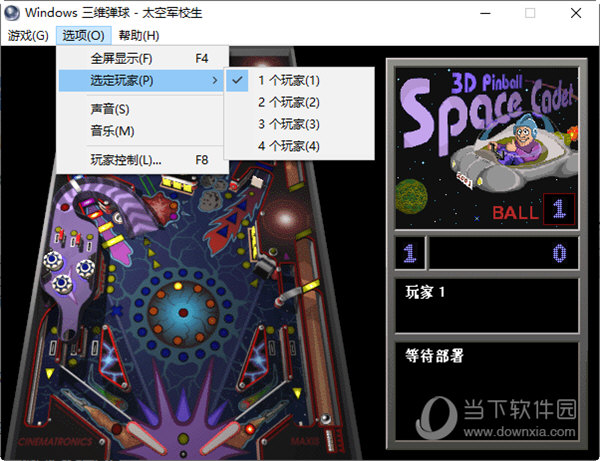Choose 全屏显示(F) from the options menu
Viewport: 600px width, 461px height.
coord(143,59)
